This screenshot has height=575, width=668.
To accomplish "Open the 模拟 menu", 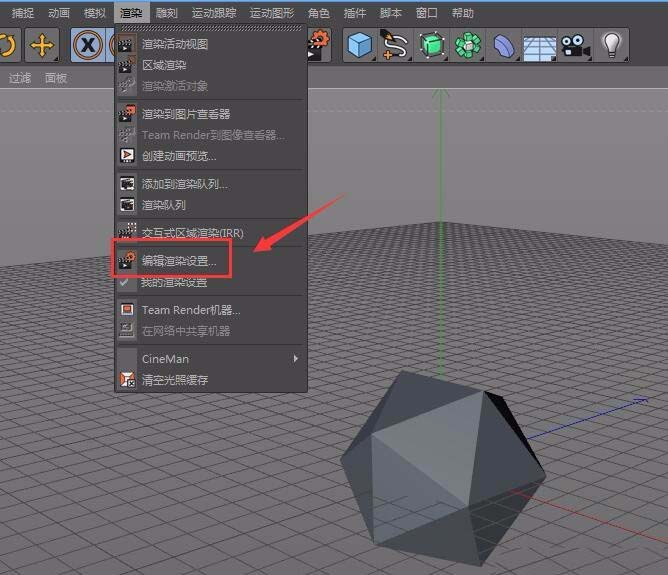I will (x=95, y=13).
